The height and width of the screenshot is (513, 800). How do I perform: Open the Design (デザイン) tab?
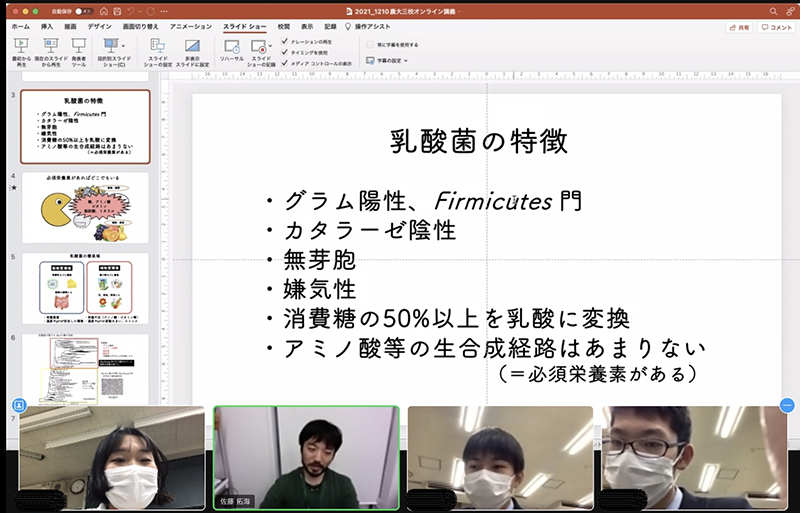click(99, 26)
